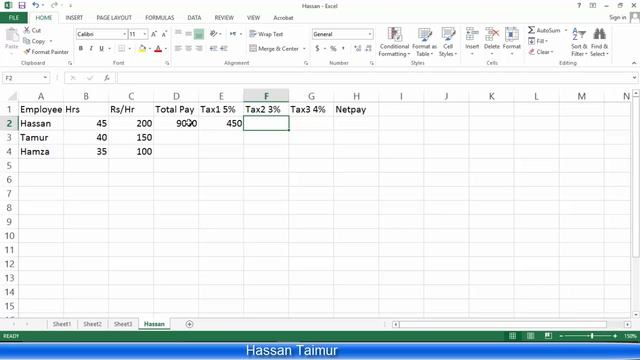Open Excel Help question mark

(579, 6)
